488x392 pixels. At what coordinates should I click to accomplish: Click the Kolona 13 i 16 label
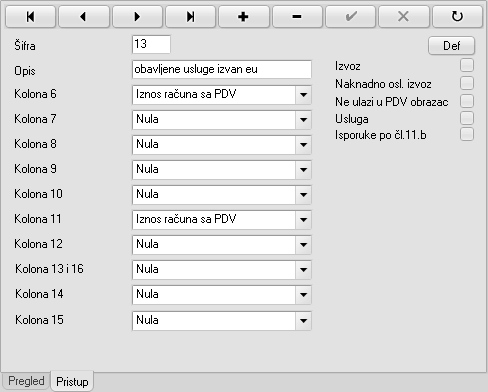pos(49,269)
